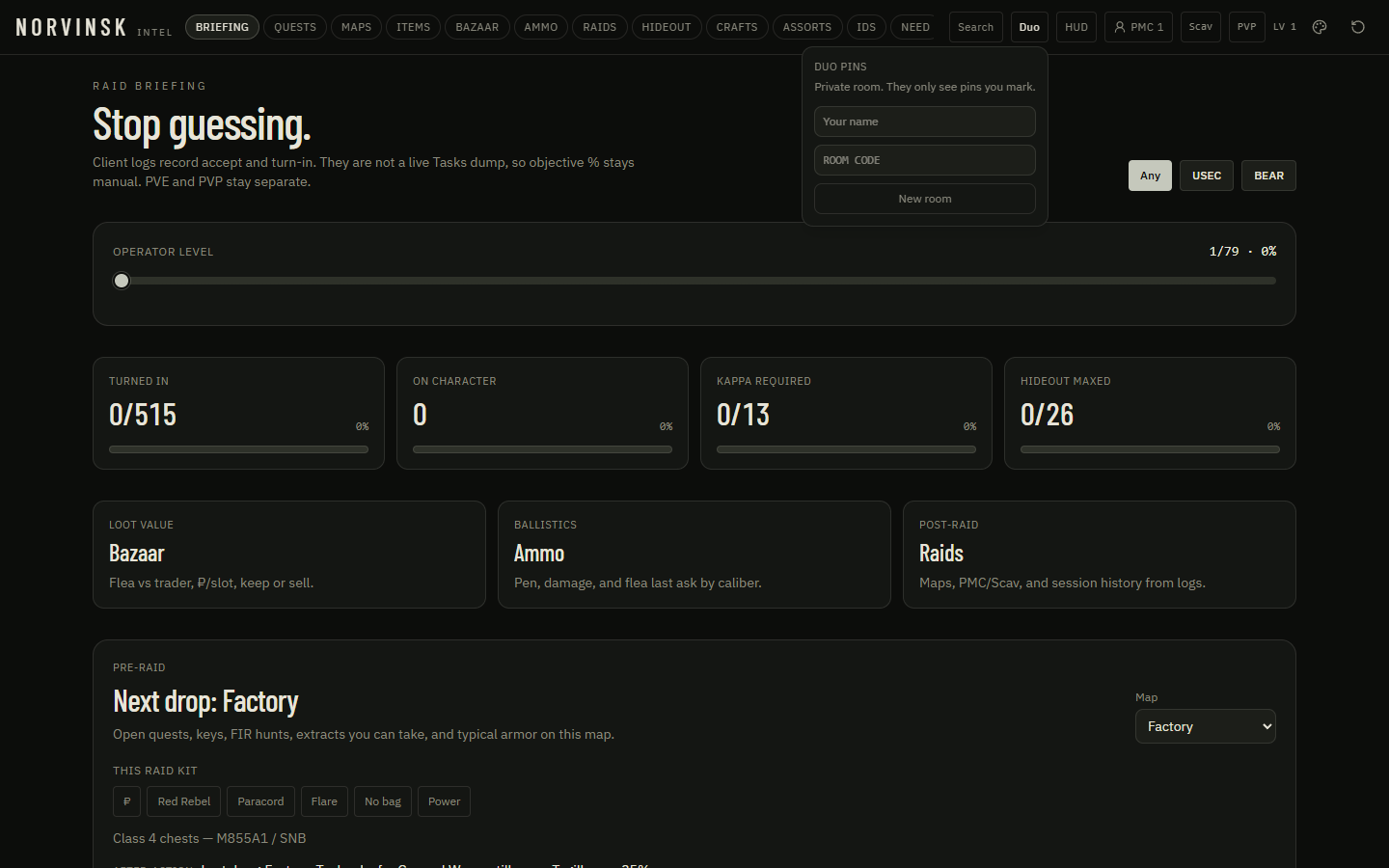Open the Items tab
Image resolution: width=1389 pixels, height=868 pixels.
(414, 27)
